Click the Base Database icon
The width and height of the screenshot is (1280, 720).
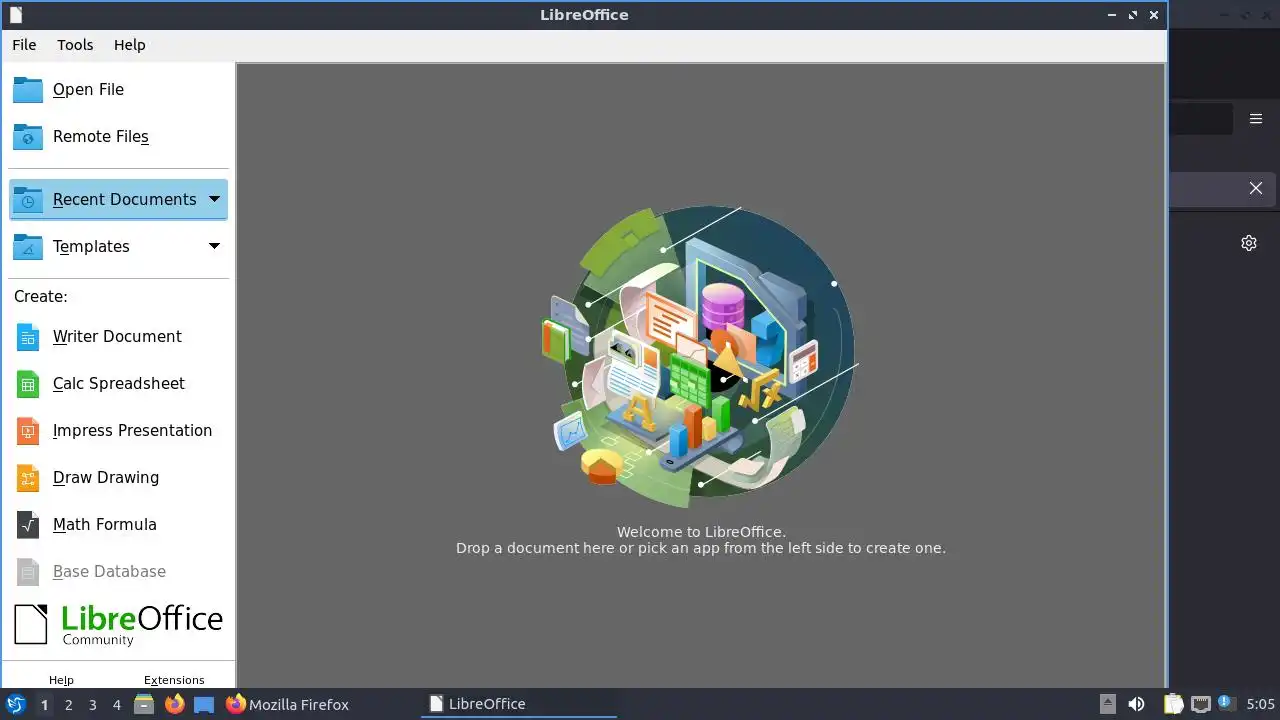pyautogui.click(x=28, y=572)
